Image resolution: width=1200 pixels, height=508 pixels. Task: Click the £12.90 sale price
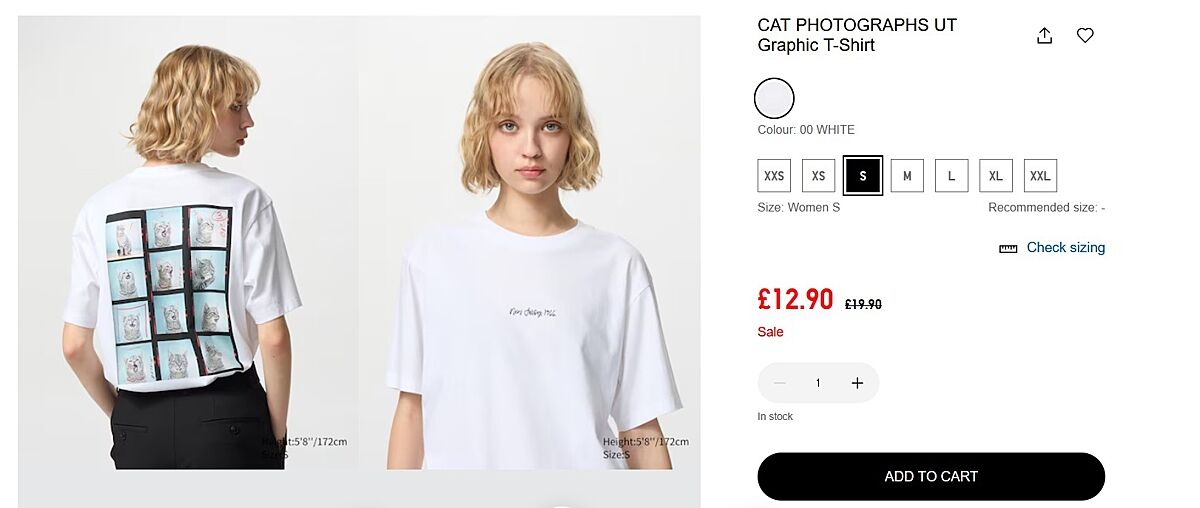795,299
